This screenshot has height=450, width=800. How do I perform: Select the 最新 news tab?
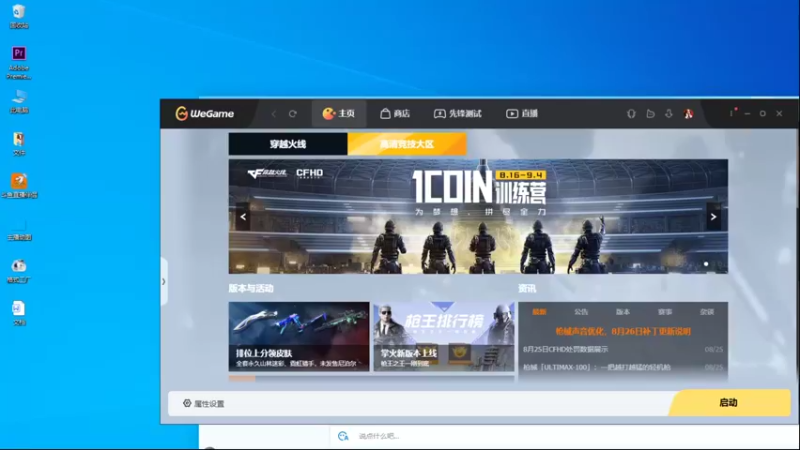tap(539, 312)
